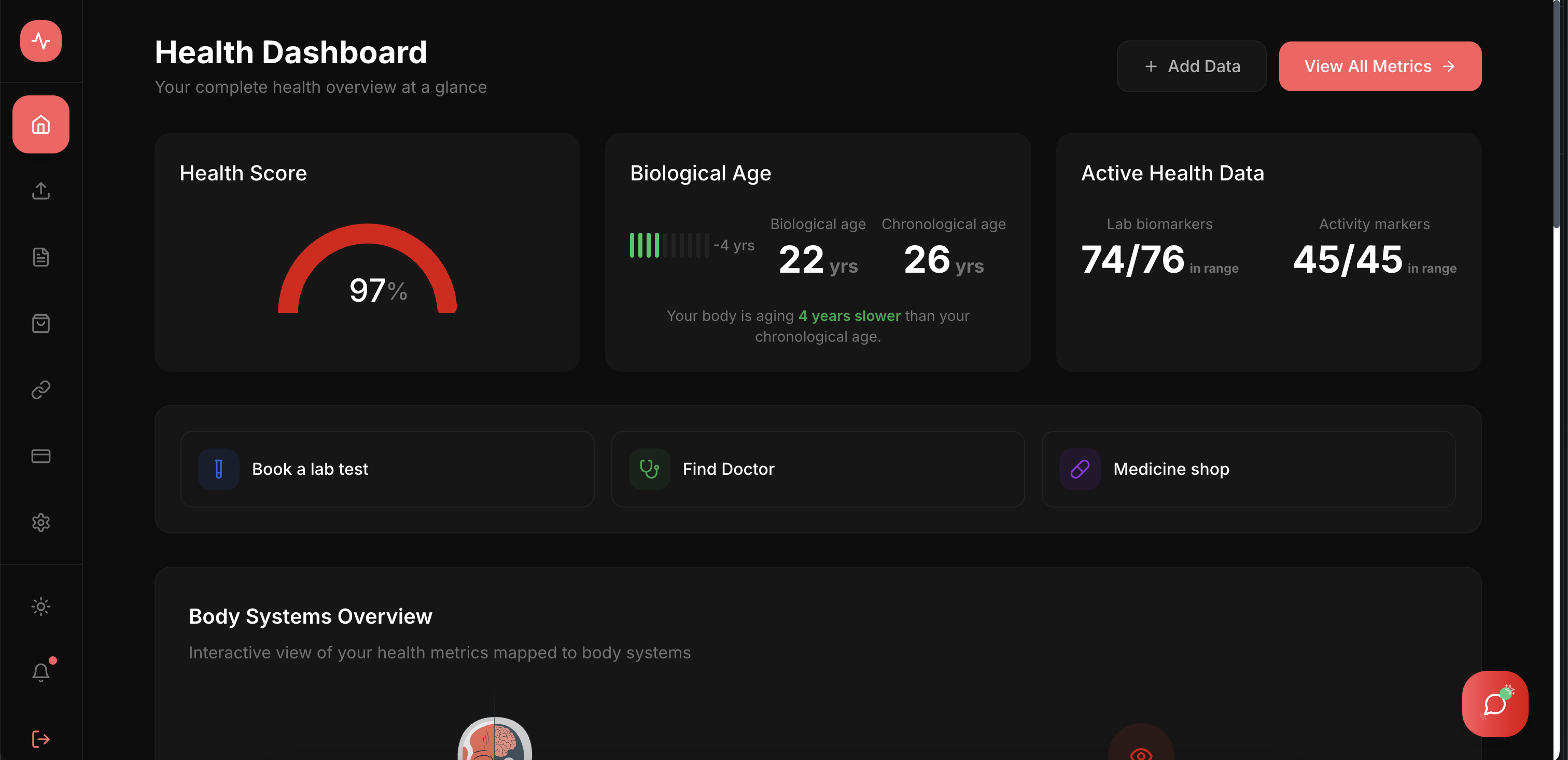The image size is (1568, 760).
Task: Open the link connections sidebar icon
Action: click(41, 389)
